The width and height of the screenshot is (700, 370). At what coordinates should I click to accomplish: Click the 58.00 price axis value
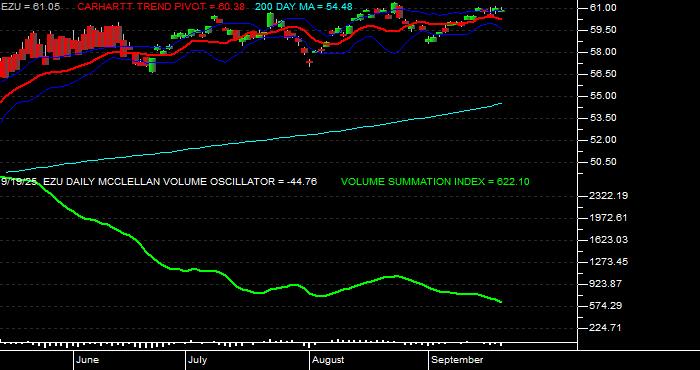tap(602, 52)
